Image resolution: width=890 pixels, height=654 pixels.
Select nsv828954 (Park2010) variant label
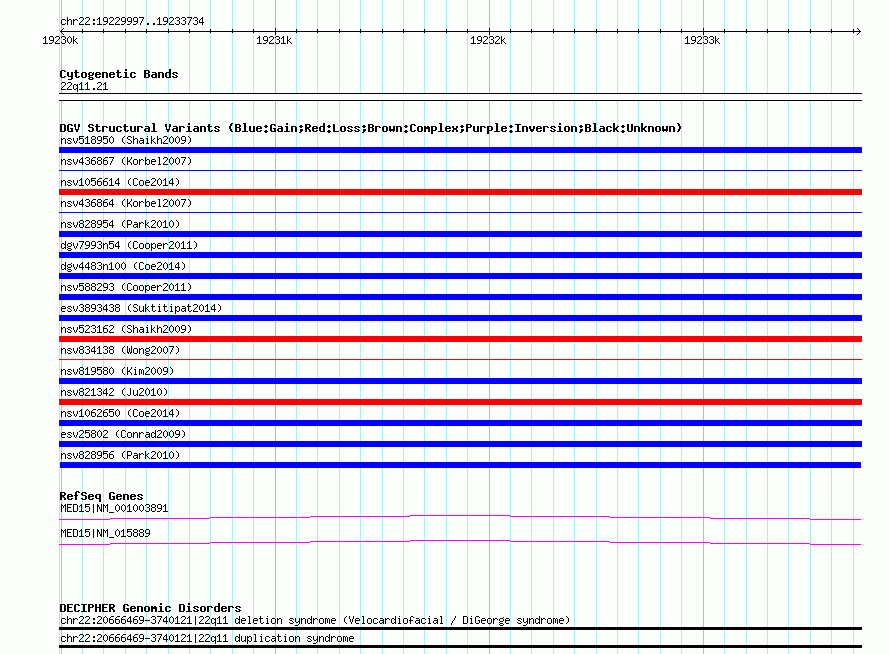tap(120, 224)
